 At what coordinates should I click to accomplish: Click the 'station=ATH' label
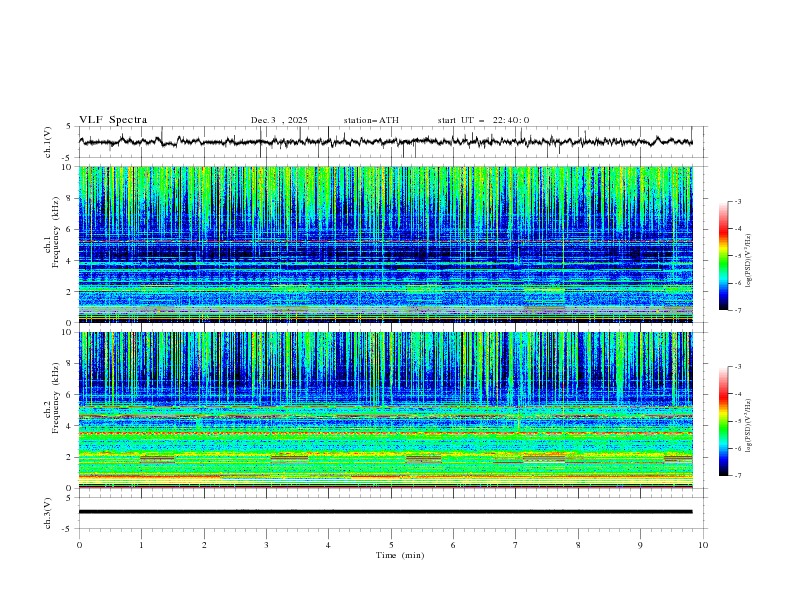click(371, 120)
